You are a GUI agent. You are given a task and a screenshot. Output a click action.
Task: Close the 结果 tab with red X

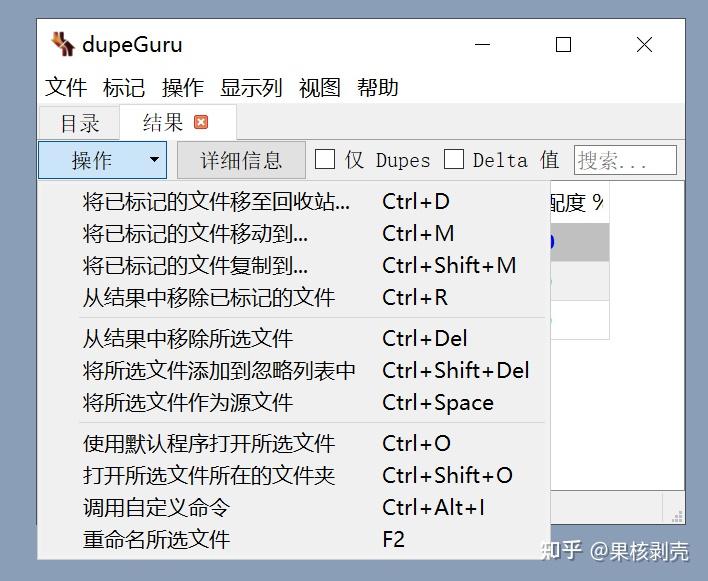201,122
